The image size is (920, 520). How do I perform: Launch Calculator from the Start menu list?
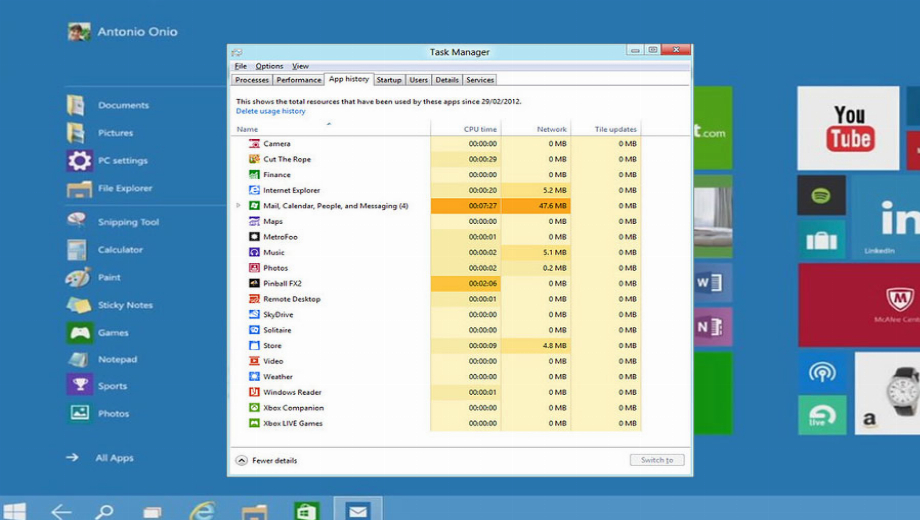(104, 249)
